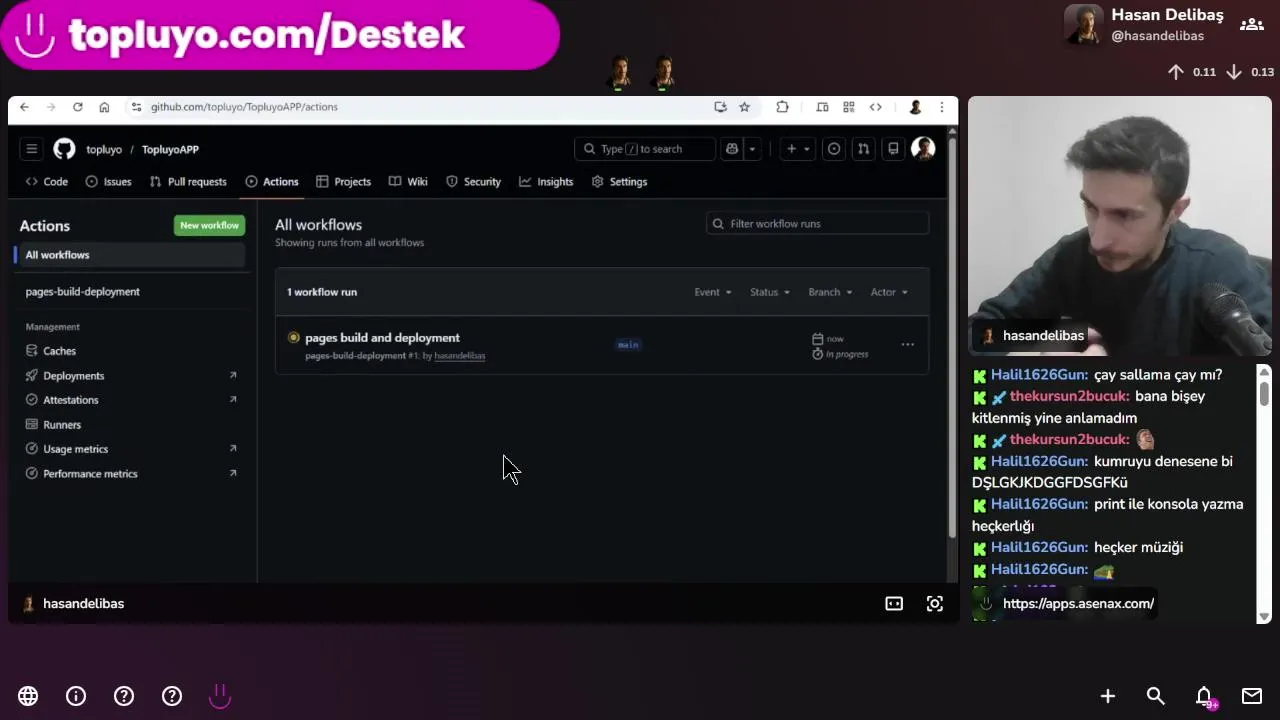The height and width of the screenshot is (720, 1280).
Task: Open the notifications bell with badge
Action: pos(1205,697)
